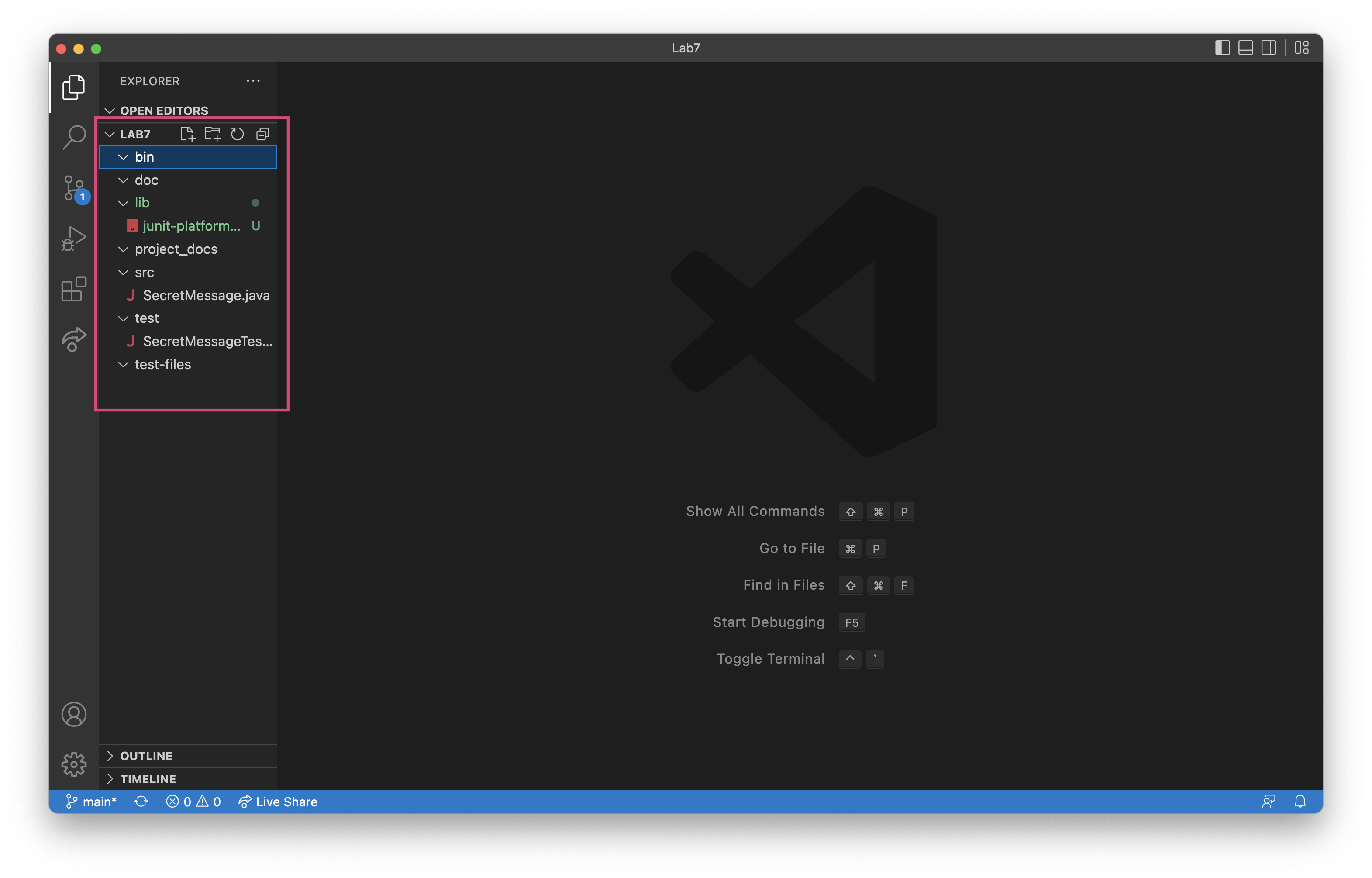Open the Search view in activity bar
This screenshot has height=878, width=1372.
[x=74, y=137]
